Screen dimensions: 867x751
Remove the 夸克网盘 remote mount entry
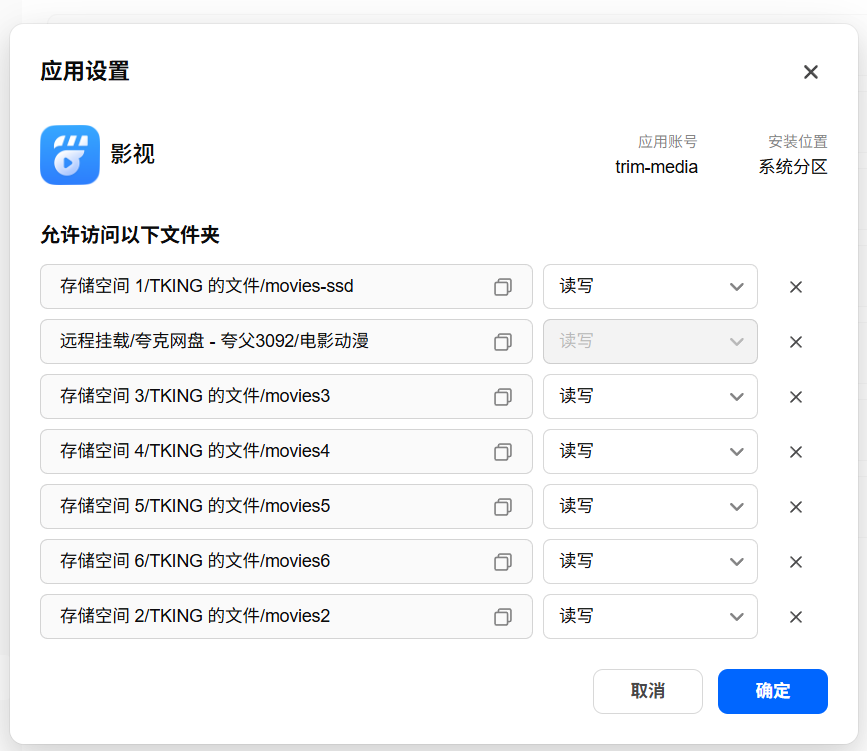(796, 342)
